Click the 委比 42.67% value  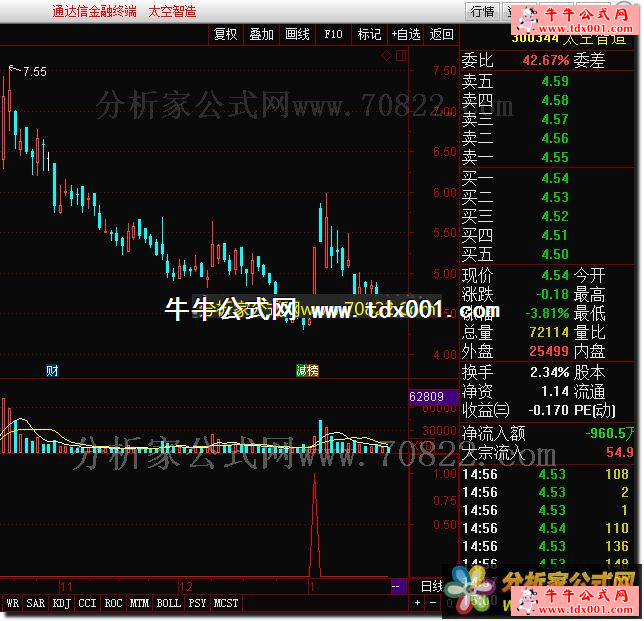(x=545, y=60)
